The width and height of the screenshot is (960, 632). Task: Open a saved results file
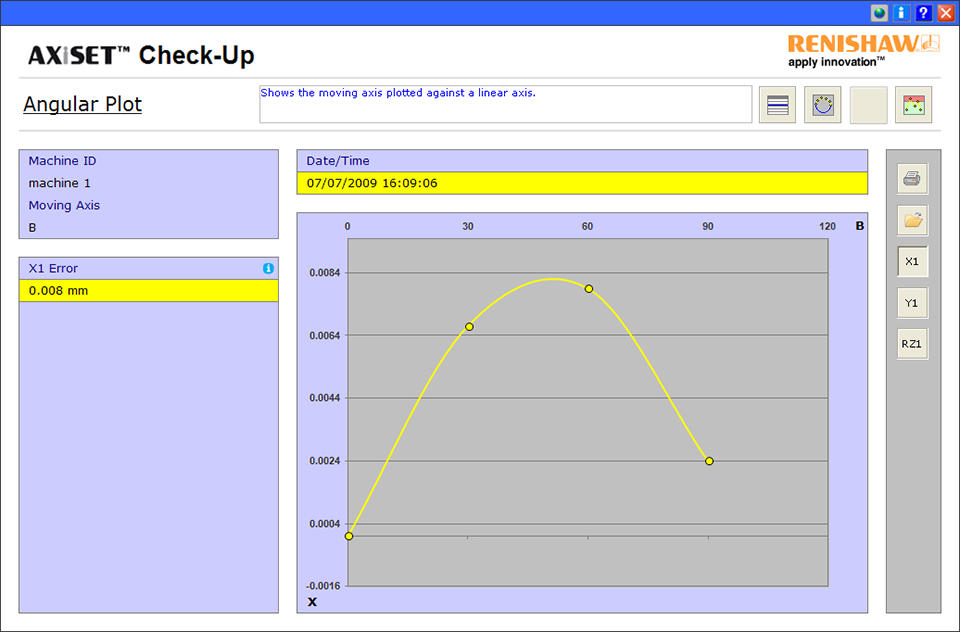(912, 220)
